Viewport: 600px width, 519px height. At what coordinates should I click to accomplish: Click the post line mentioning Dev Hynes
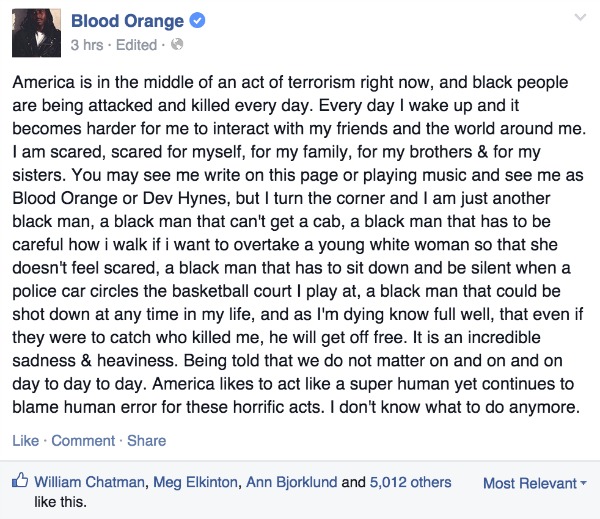click(281, 198)
